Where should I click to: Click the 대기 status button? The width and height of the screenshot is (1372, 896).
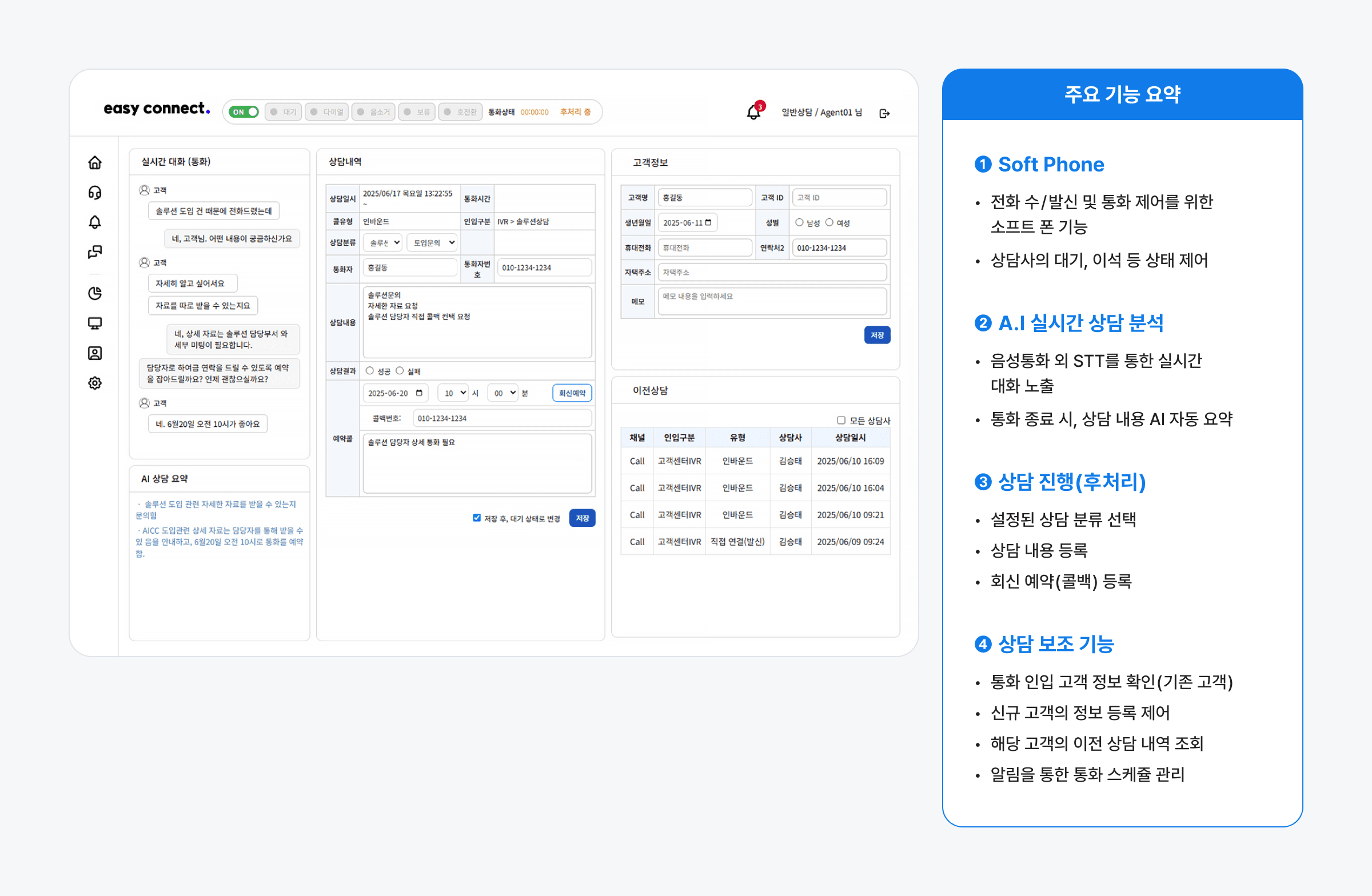point(284,112)
